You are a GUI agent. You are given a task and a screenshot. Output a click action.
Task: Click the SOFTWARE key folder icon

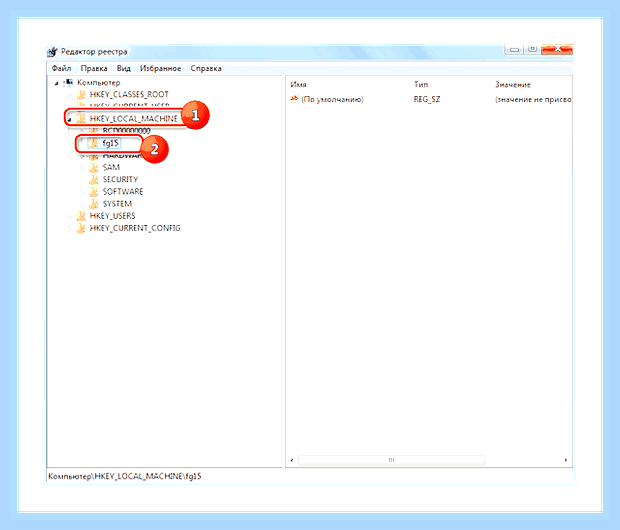coord(94,192)
